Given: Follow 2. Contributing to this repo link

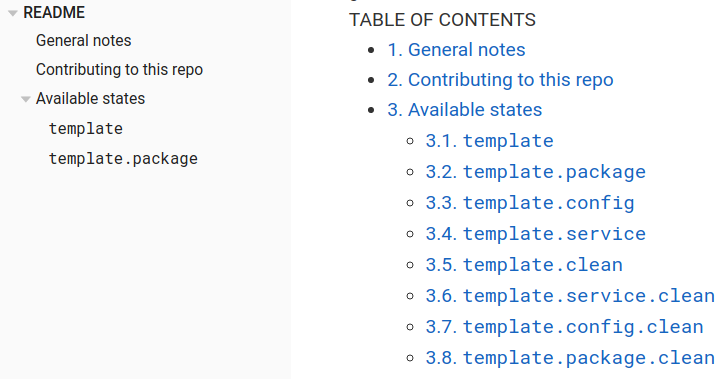Looking at the screenshot, I should pos(500,80).
